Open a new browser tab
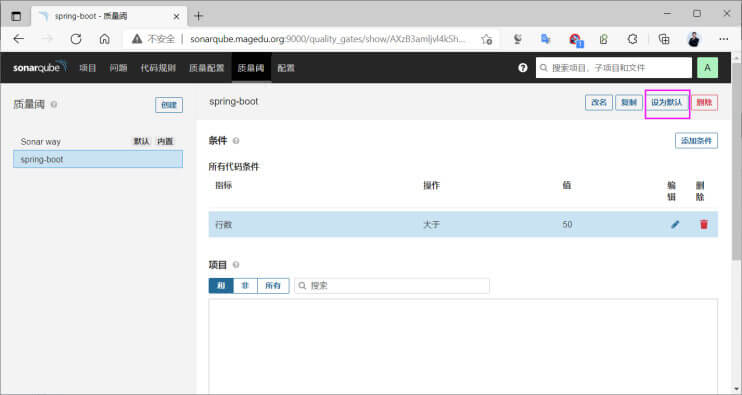742x395 pixels. tap(199, 16)
